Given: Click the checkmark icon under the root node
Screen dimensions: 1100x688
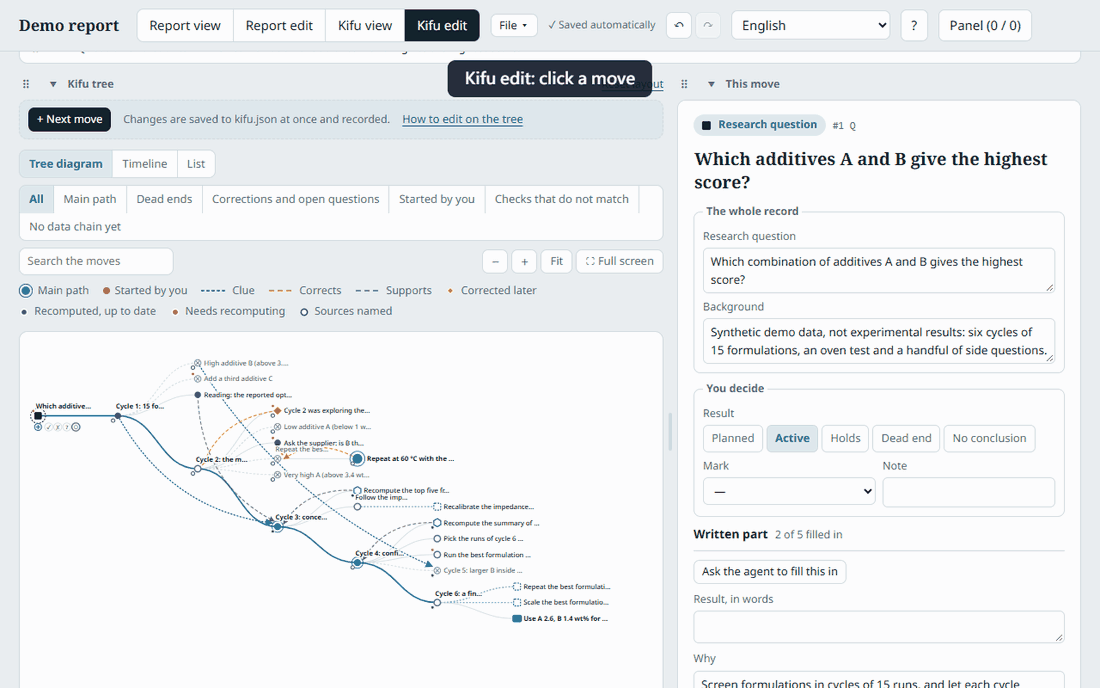Looking at the screenshot, I should click(48, 427).
